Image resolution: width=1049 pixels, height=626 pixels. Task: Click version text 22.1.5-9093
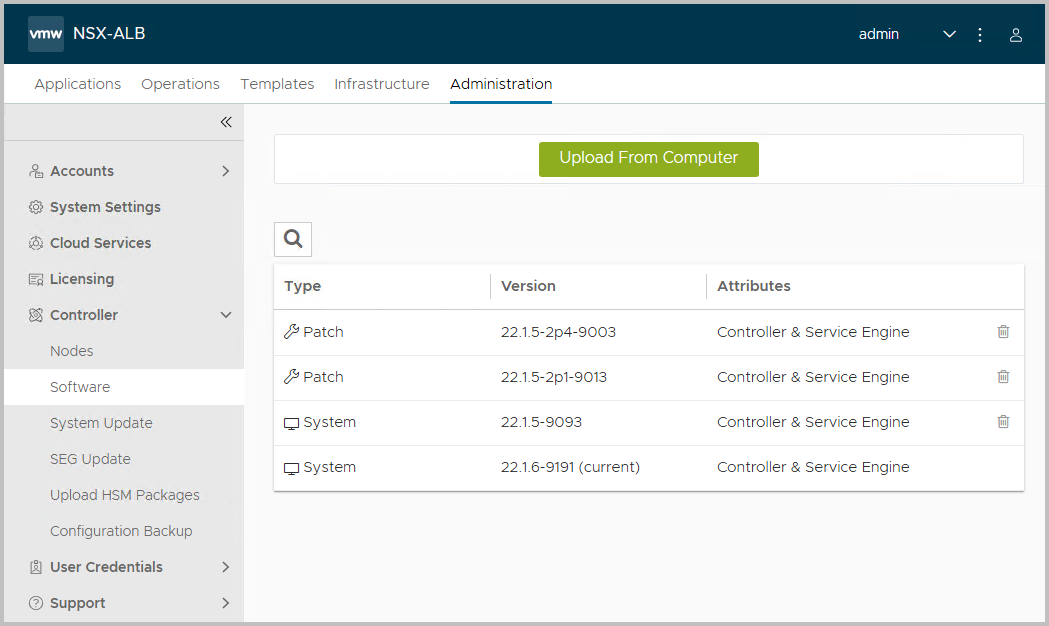[541, 423]
